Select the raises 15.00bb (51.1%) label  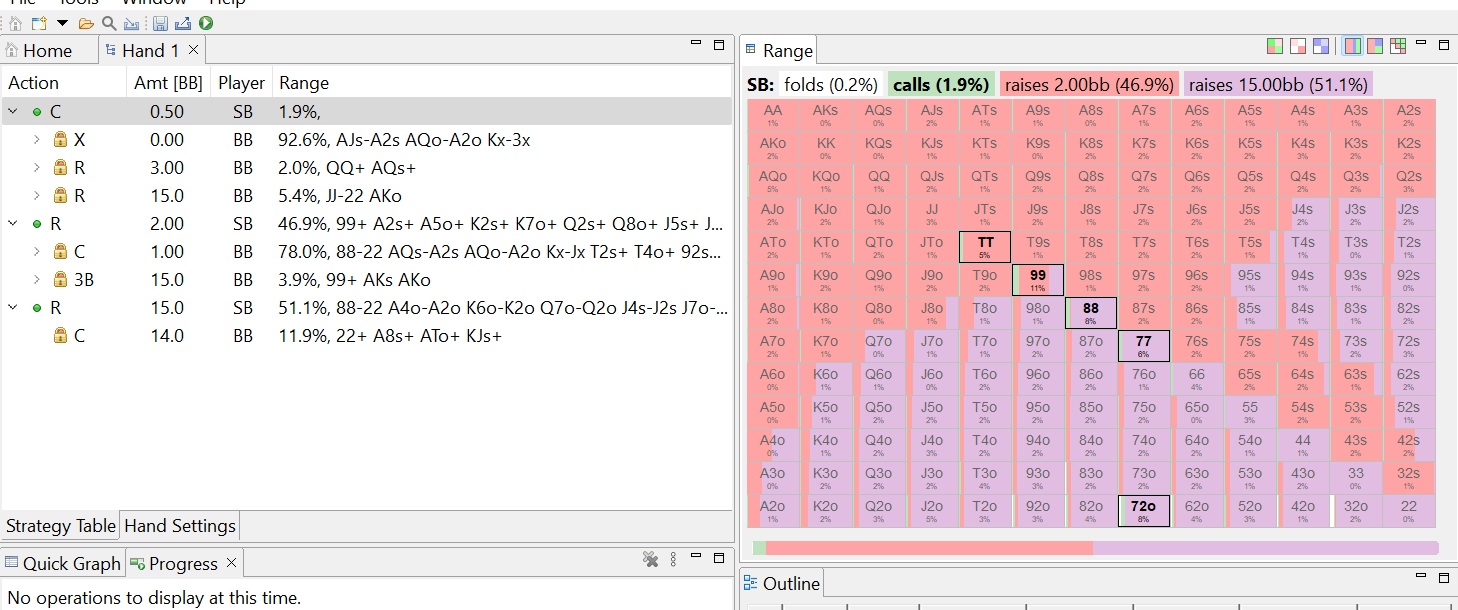click(x=1278, y=85)
